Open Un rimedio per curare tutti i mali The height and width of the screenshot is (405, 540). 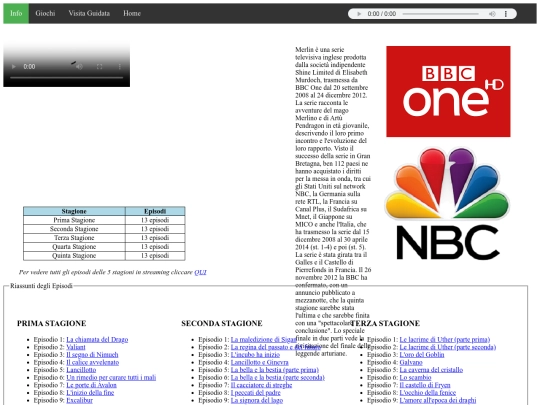coord(111,377)
